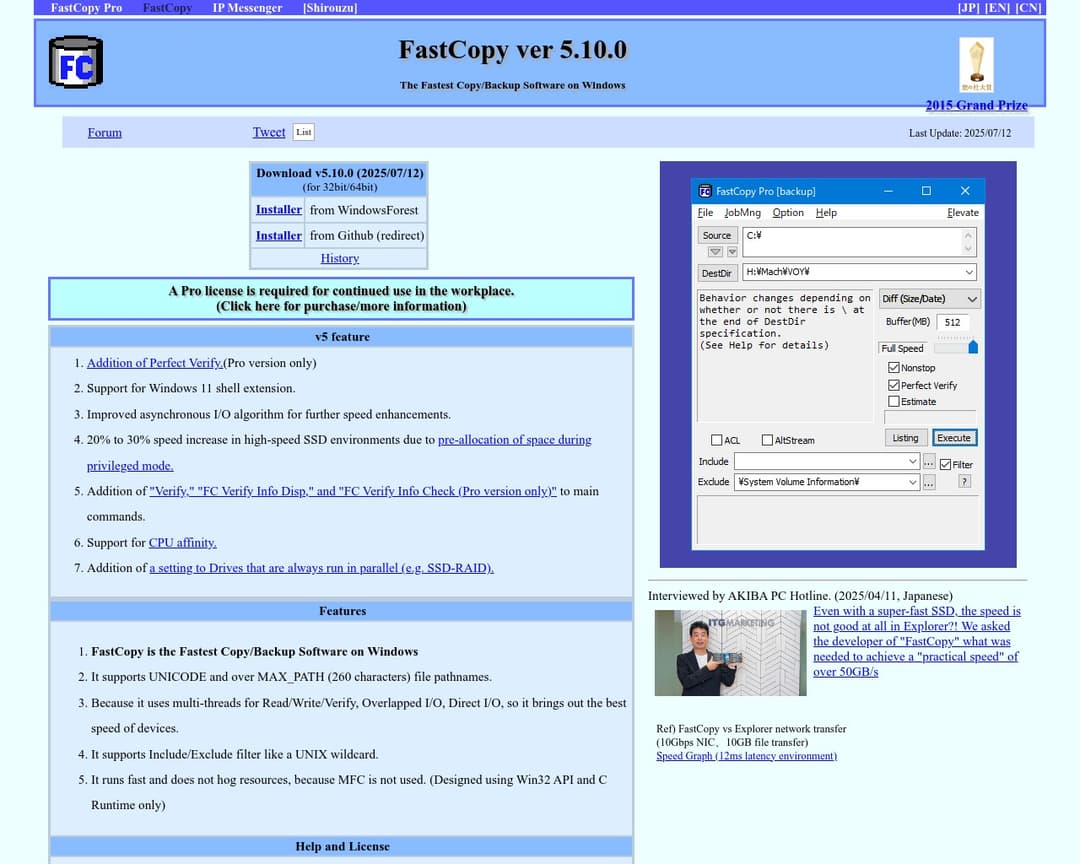Open the Option menu
Image resolution: width=1080 pixels, height=864 pixels.
788,212
